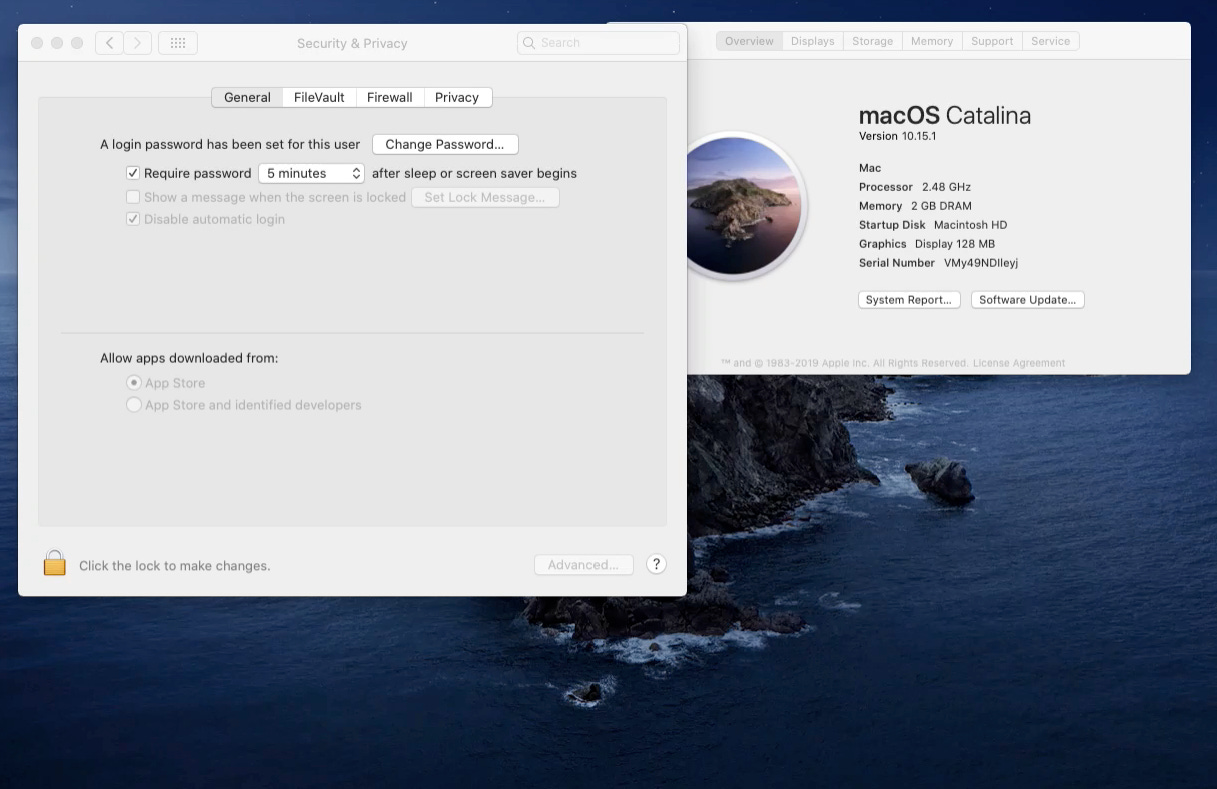Open the License Agreement link
This screenshot has height=789, width=1217.
[1019, 363]
